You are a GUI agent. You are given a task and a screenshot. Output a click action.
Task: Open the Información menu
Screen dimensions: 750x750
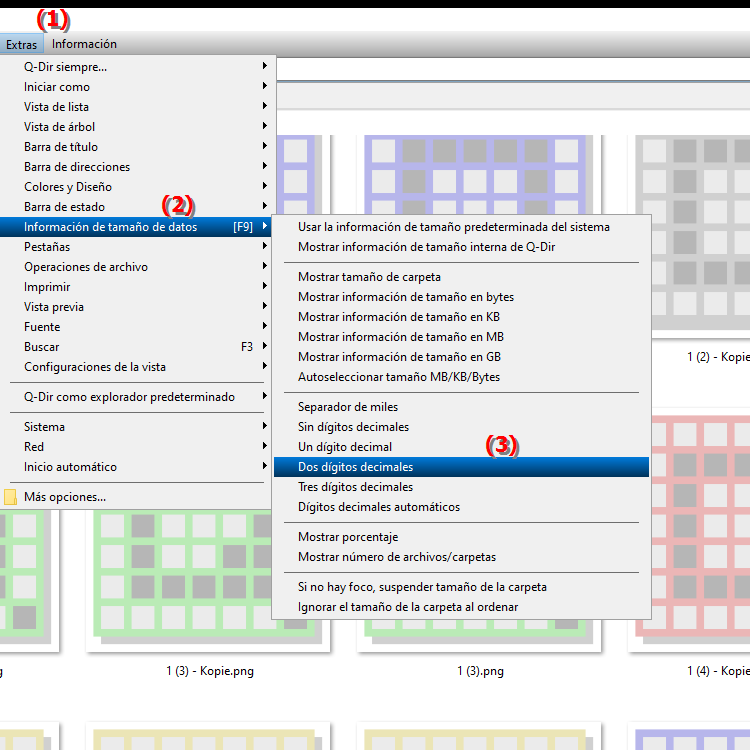coord(84,44)
